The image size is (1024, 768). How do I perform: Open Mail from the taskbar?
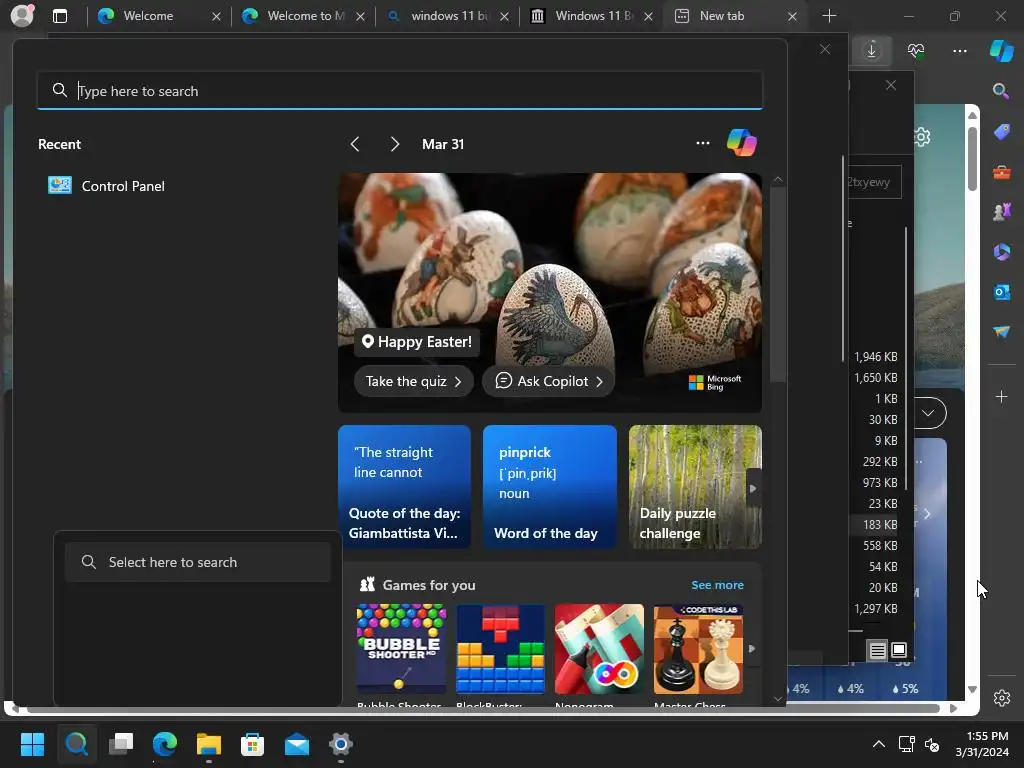click(x=297, y=744)
